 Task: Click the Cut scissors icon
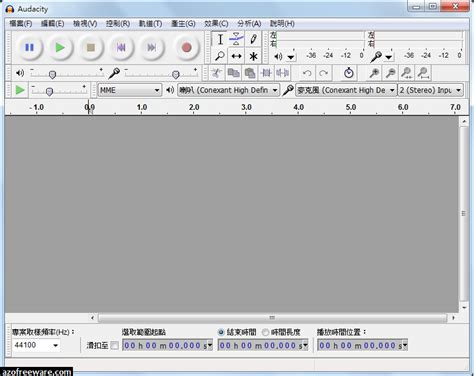point(217,73)
